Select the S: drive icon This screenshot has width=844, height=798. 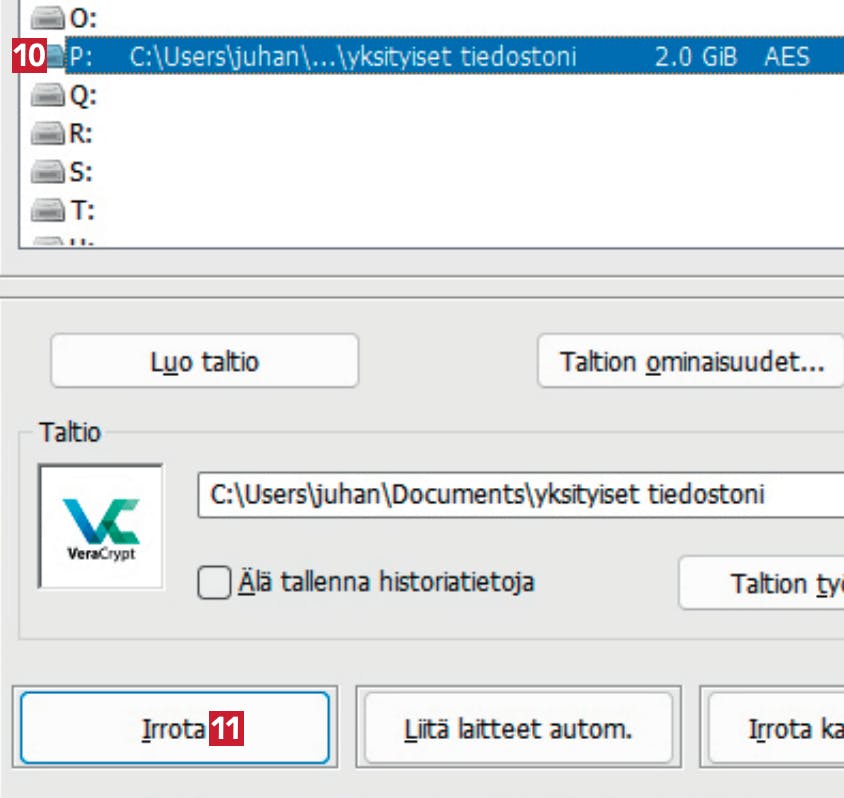(47, 172)
